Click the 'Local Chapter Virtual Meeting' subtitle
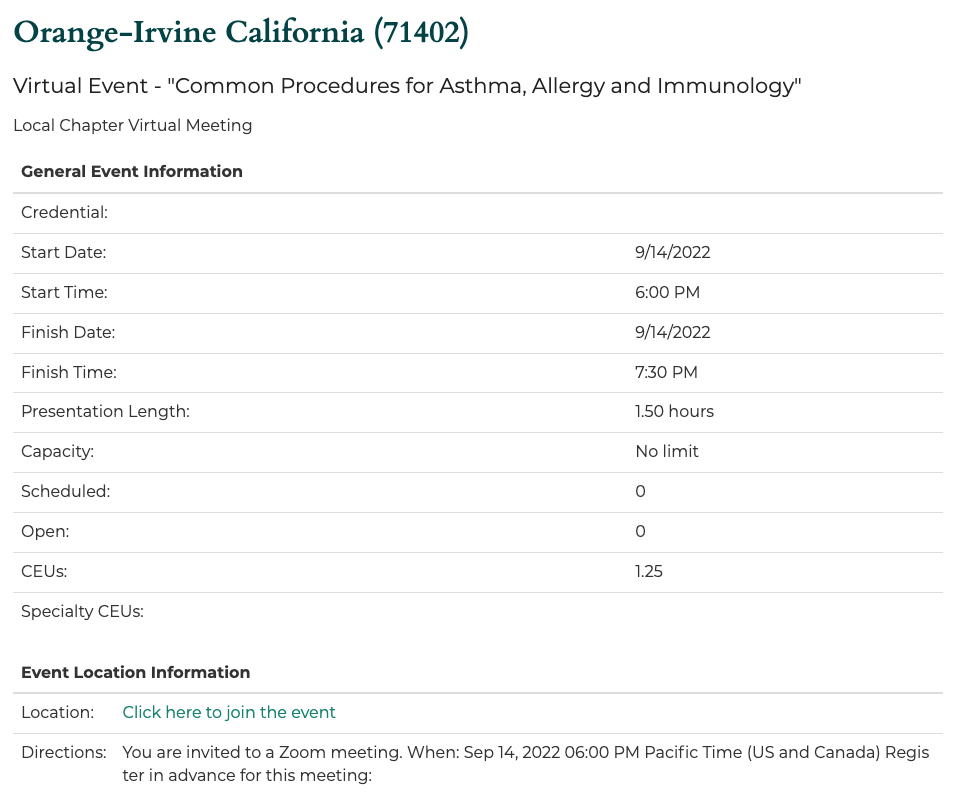This screenshot has width=958, height=808. coord(133,126)
